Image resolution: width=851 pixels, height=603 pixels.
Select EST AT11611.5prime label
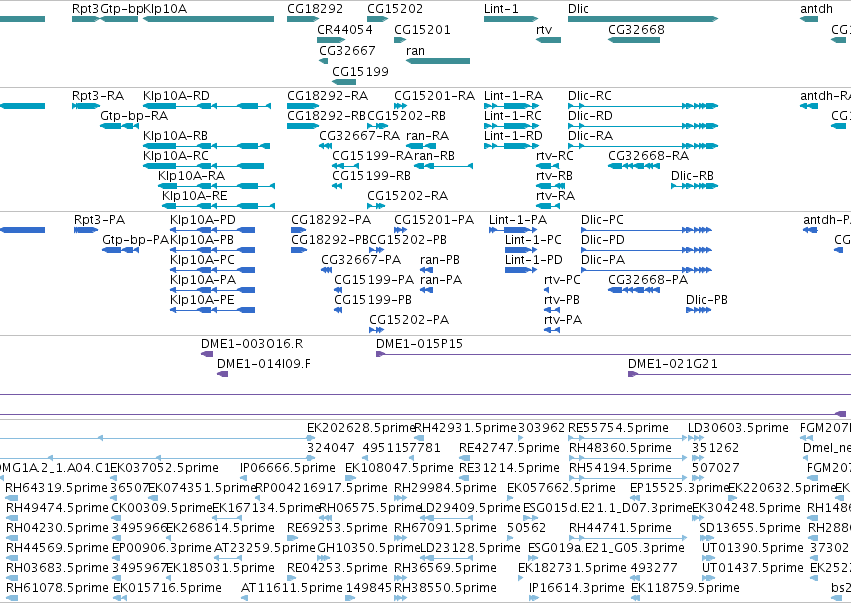point(291,588)
